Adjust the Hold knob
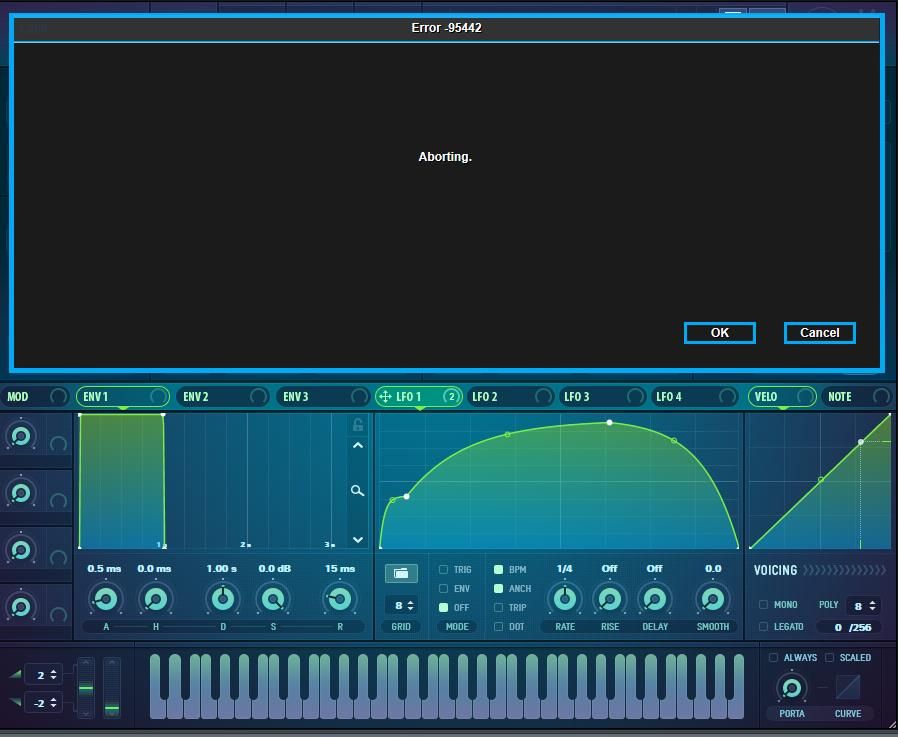Image resolution: width=898 pixels, height=737 pixels. click(155, 599)
